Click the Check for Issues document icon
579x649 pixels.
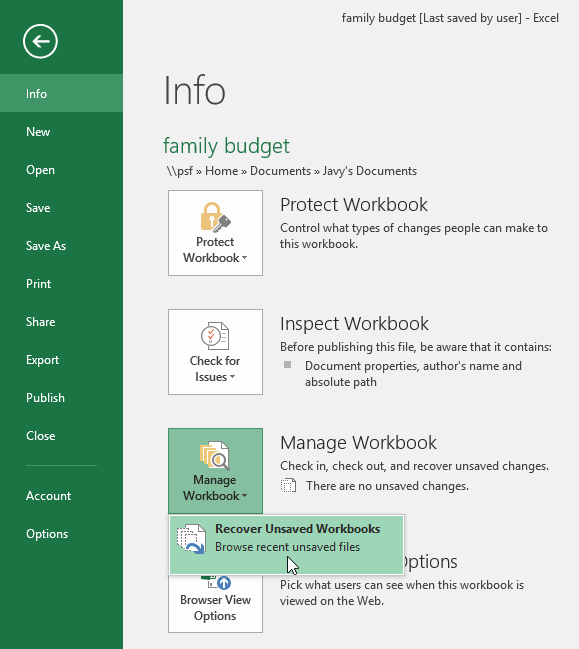[215, 336]
